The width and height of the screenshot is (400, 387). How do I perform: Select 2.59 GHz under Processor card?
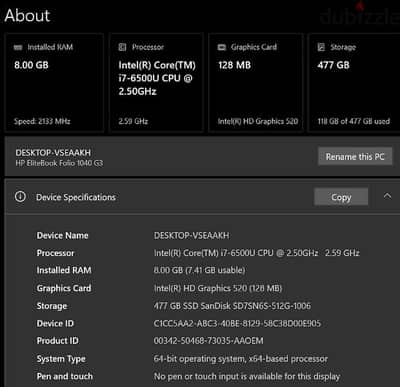(133, 121)
